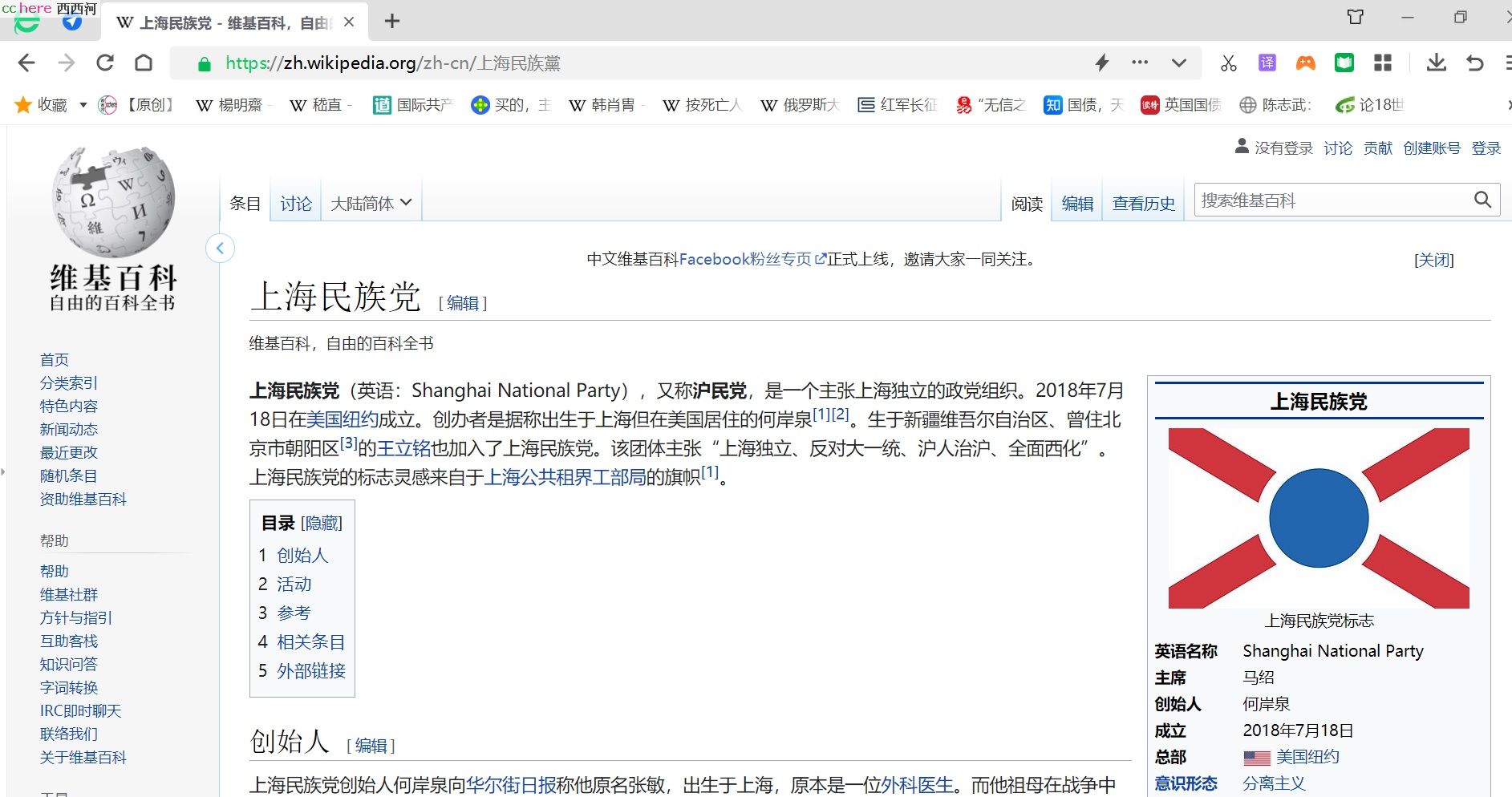Switch to the 条目 tab
The height and width of the screenshot is (797, 1512).
(x=245, y=204)
